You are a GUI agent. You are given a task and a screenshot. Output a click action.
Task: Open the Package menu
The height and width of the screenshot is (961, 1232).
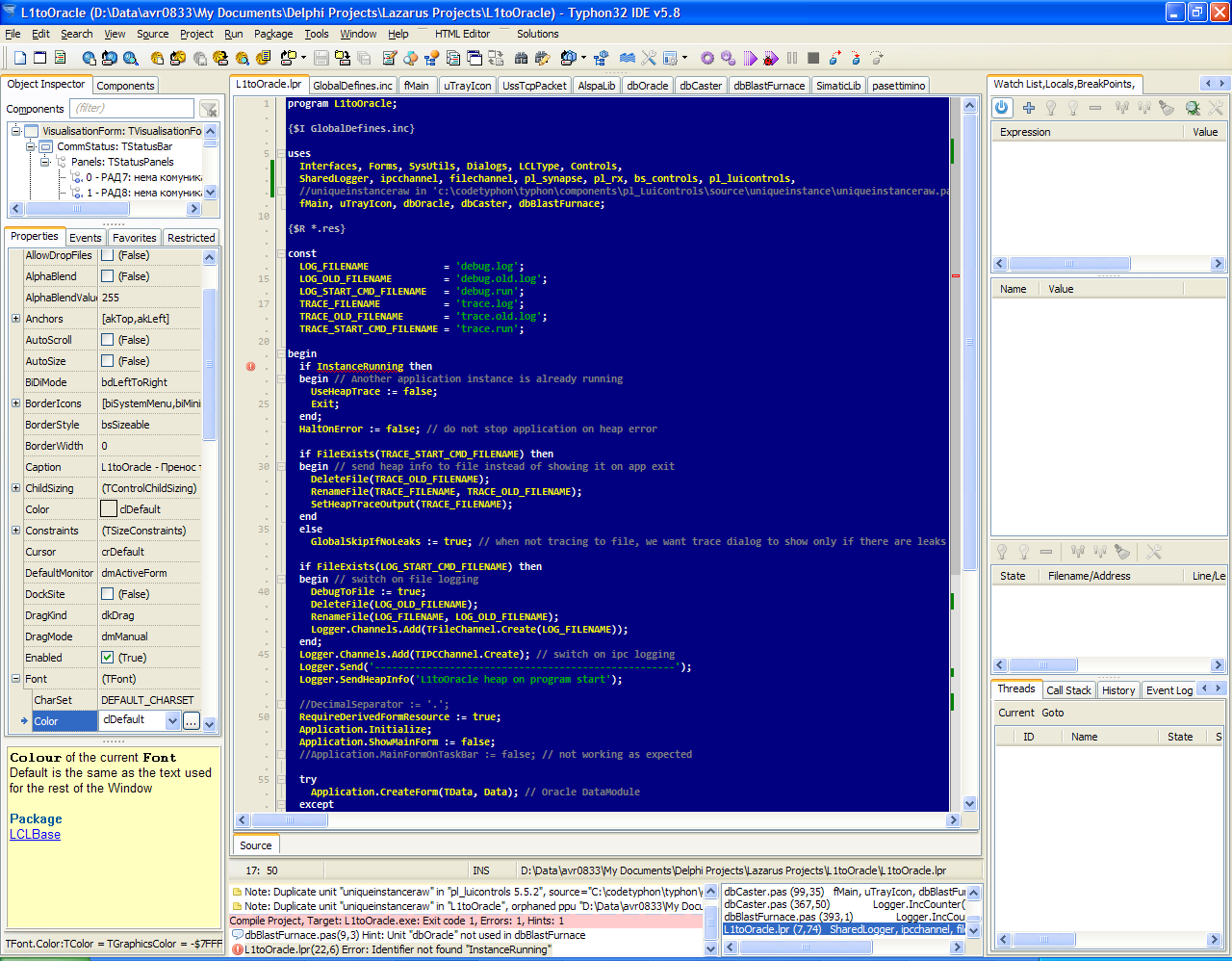273,34
